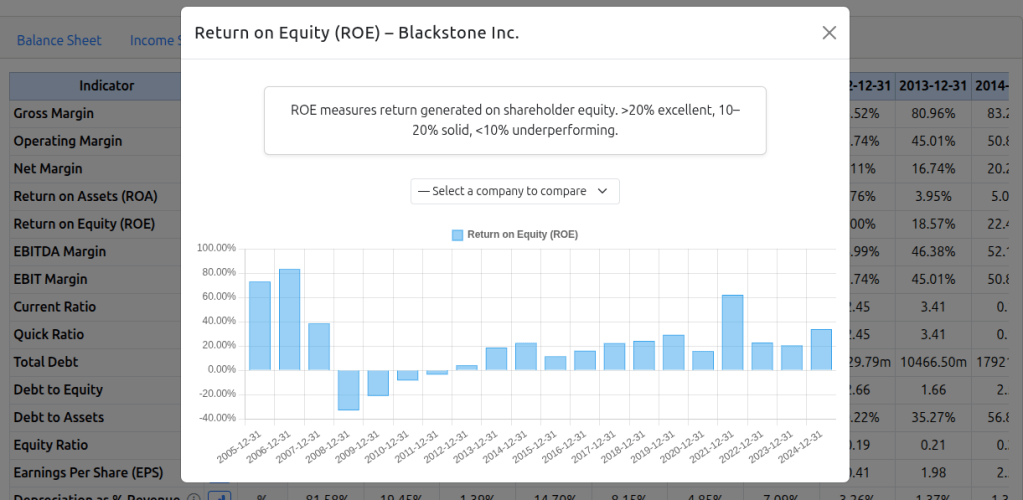Click the Return on Equity legend label
1023x500 pixels.
click(x=522, y=235)
